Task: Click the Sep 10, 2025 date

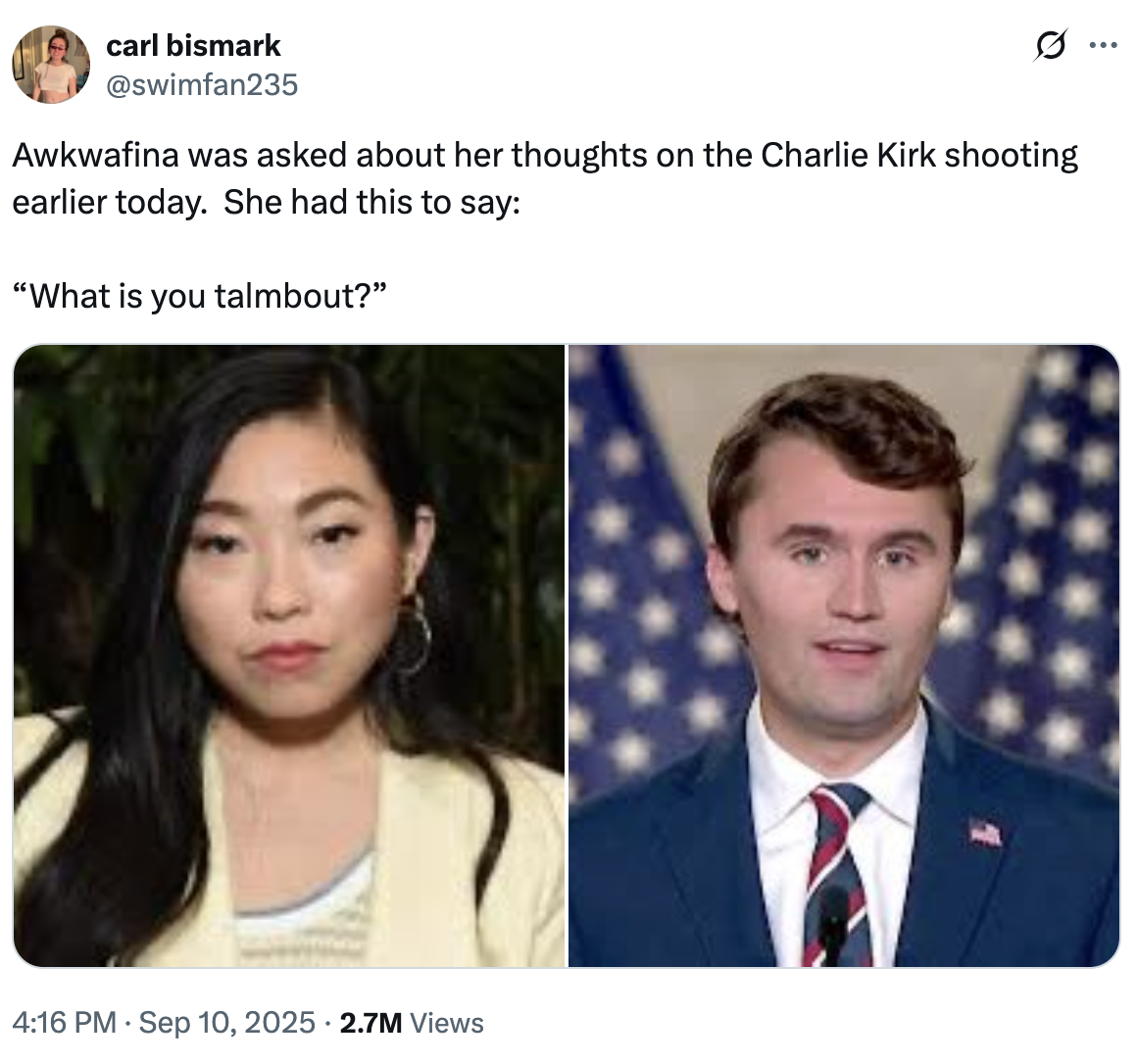Action: click(x=227, y=1023)
